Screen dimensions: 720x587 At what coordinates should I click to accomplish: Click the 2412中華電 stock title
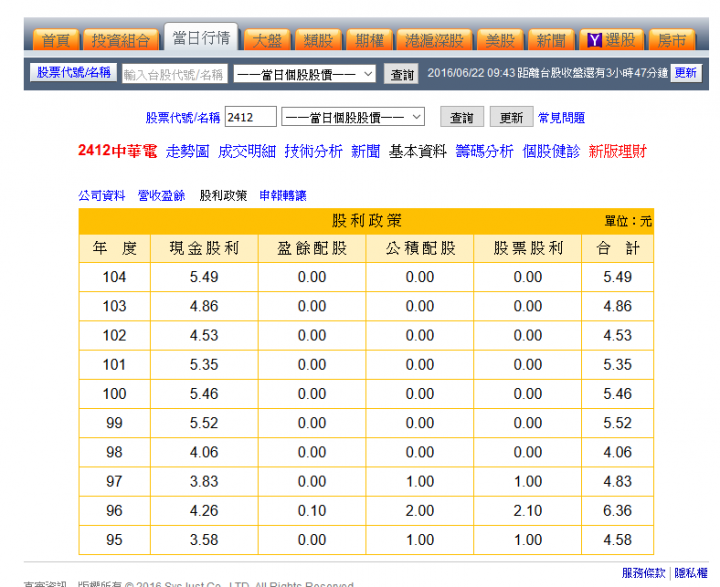118,151
